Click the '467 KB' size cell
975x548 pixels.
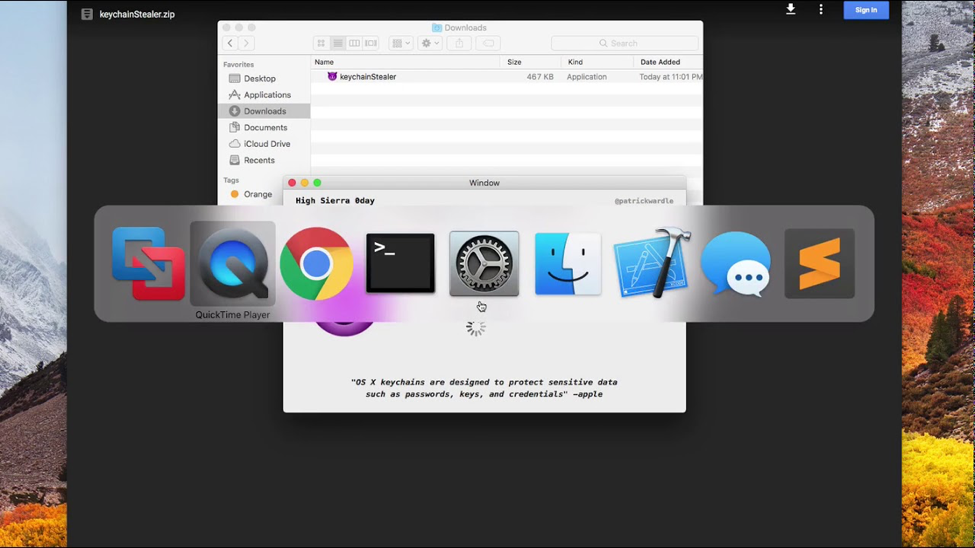click(540, 77)
